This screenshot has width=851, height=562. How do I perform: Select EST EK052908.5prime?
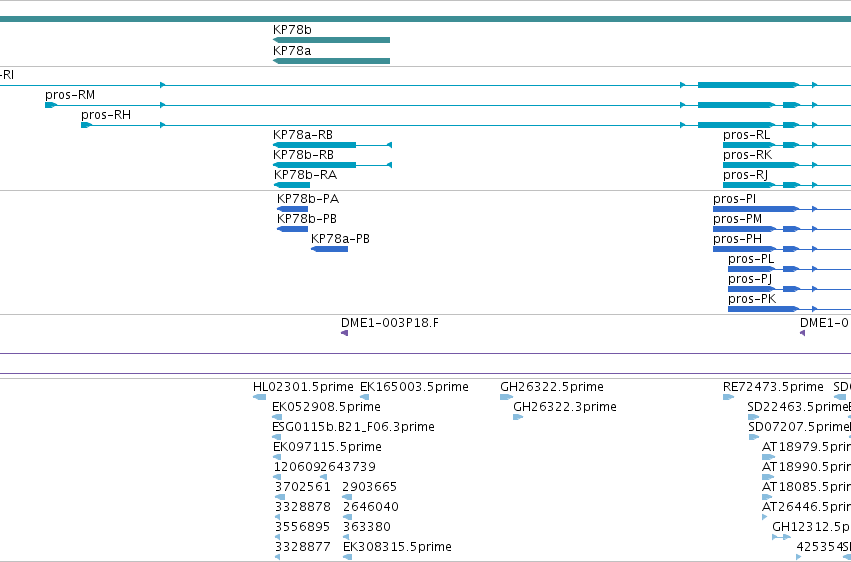tap(277, 417)
